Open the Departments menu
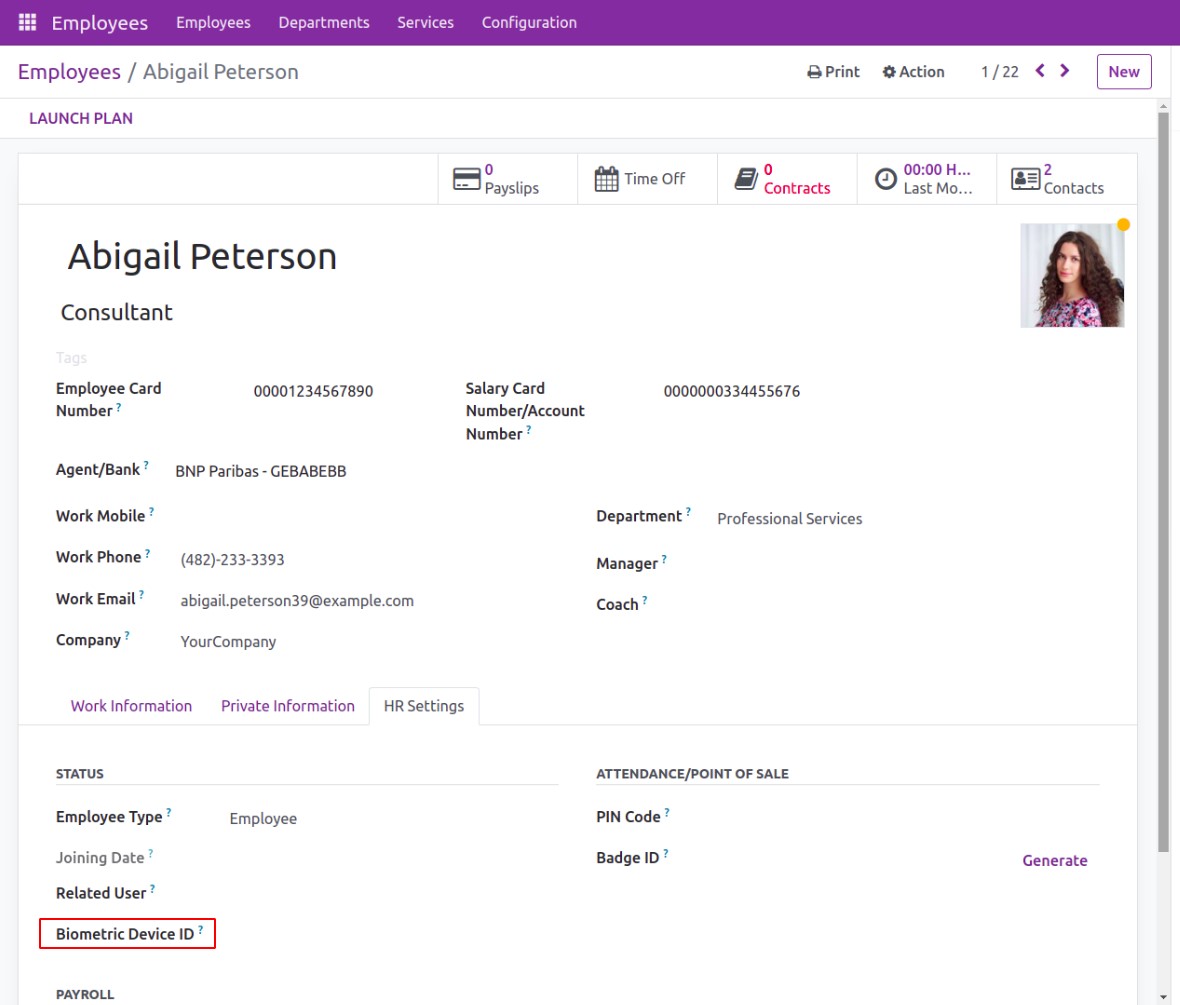Screen dimensions: 1180x1005 coord(324,22)
